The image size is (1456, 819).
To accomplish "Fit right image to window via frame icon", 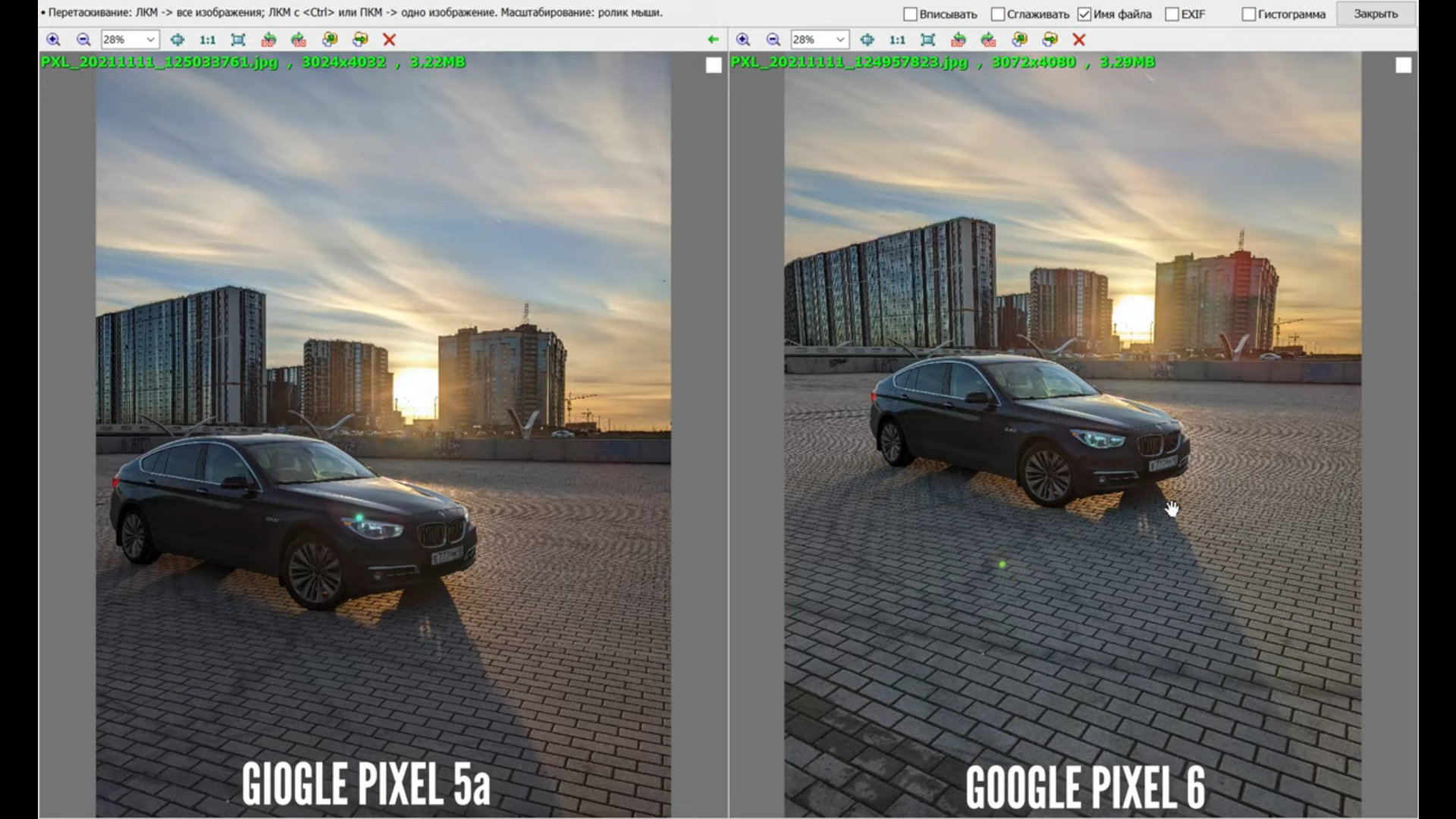I will 927,39.
